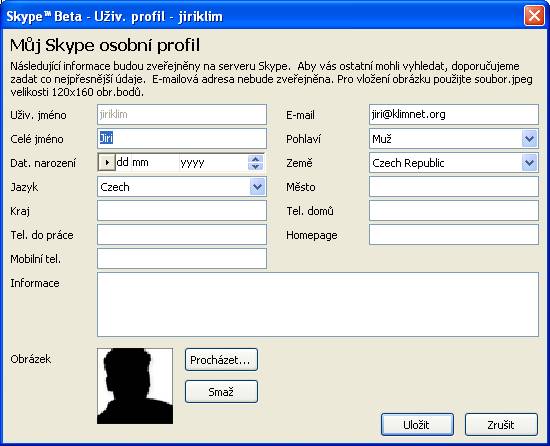Open the Jazyk language dropdown
The height and width of the screenshot is (446, 550).
(x=257, y=187)
